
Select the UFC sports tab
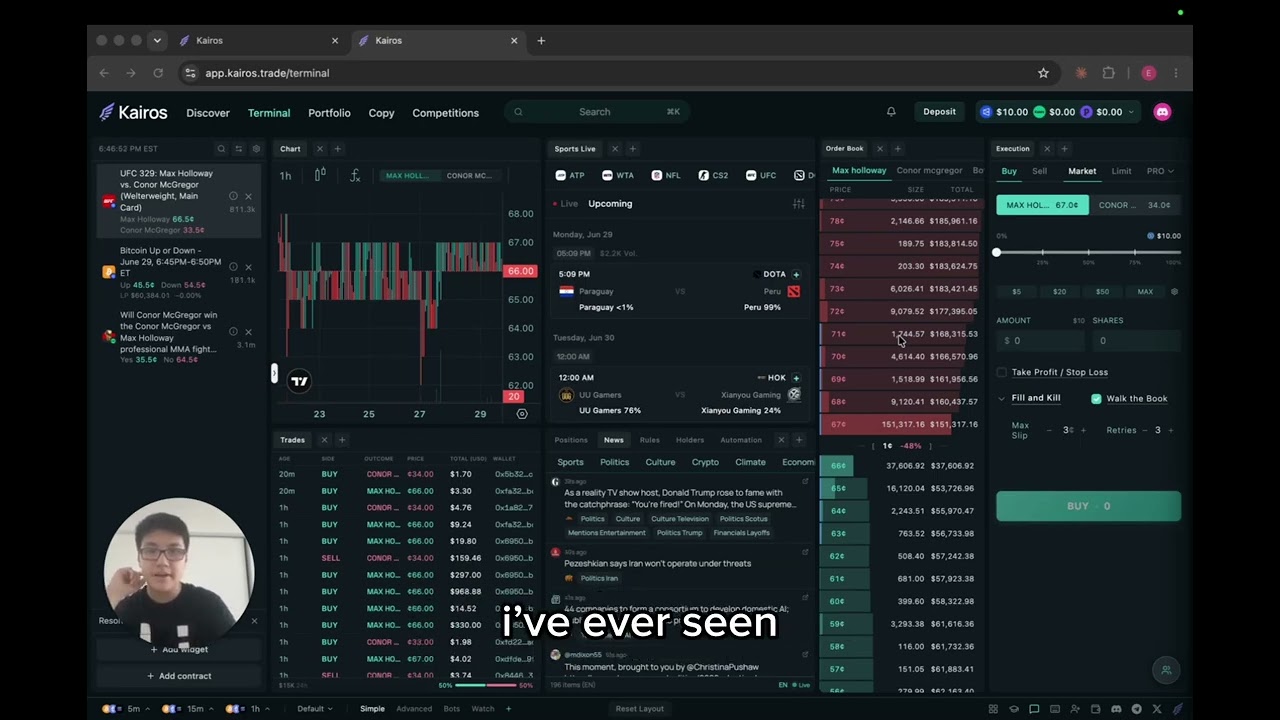coord(760,175)
